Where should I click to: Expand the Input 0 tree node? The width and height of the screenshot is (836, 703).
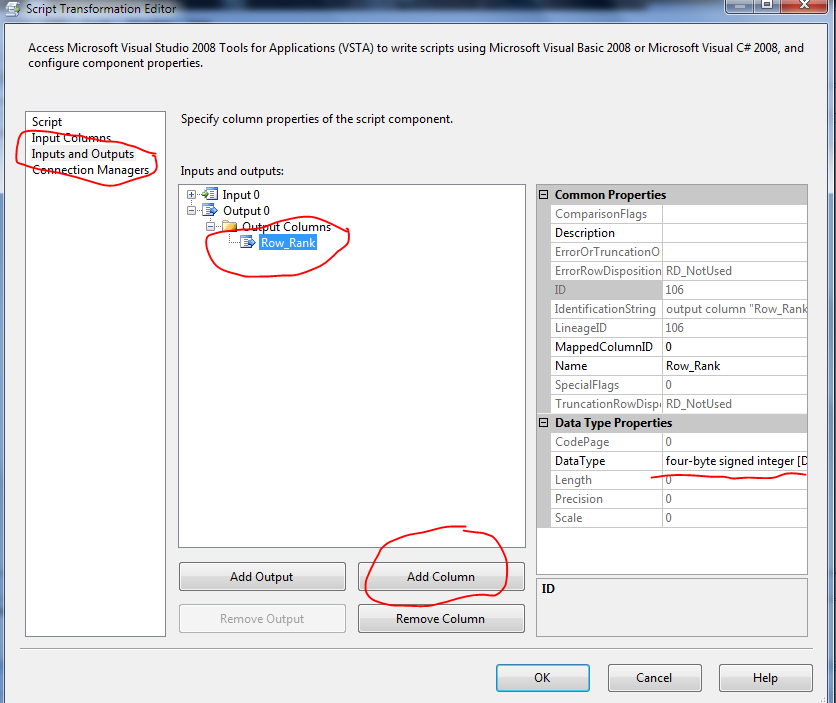click(191, 195)
